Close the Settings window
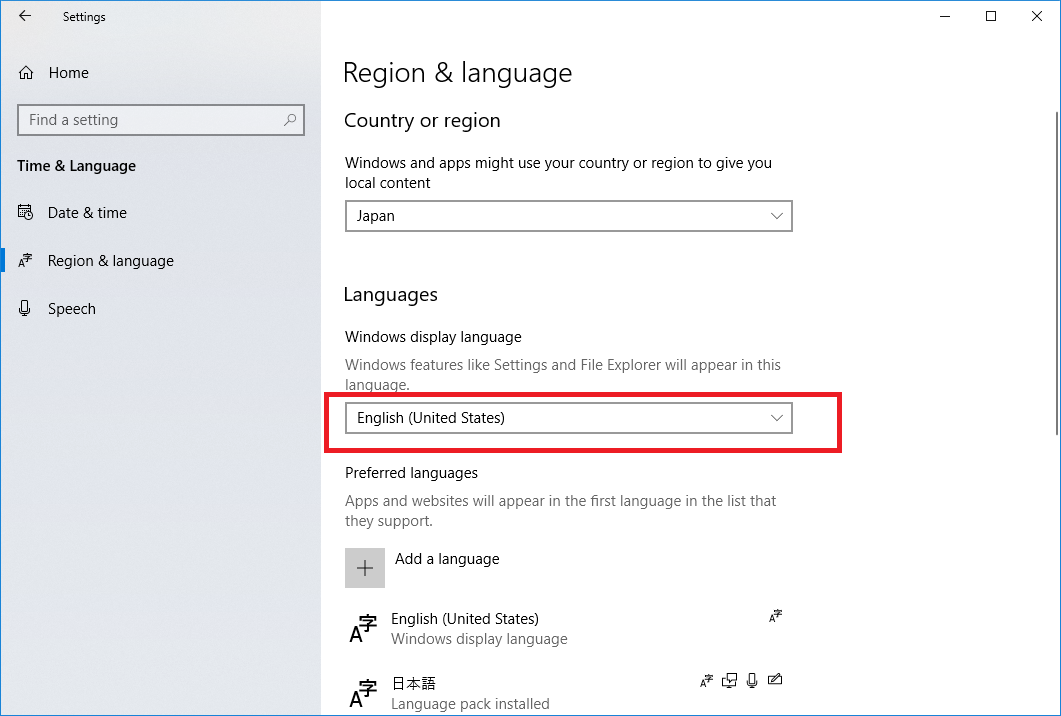This screenshot has height=716, width=1061. pos(1037,16)
